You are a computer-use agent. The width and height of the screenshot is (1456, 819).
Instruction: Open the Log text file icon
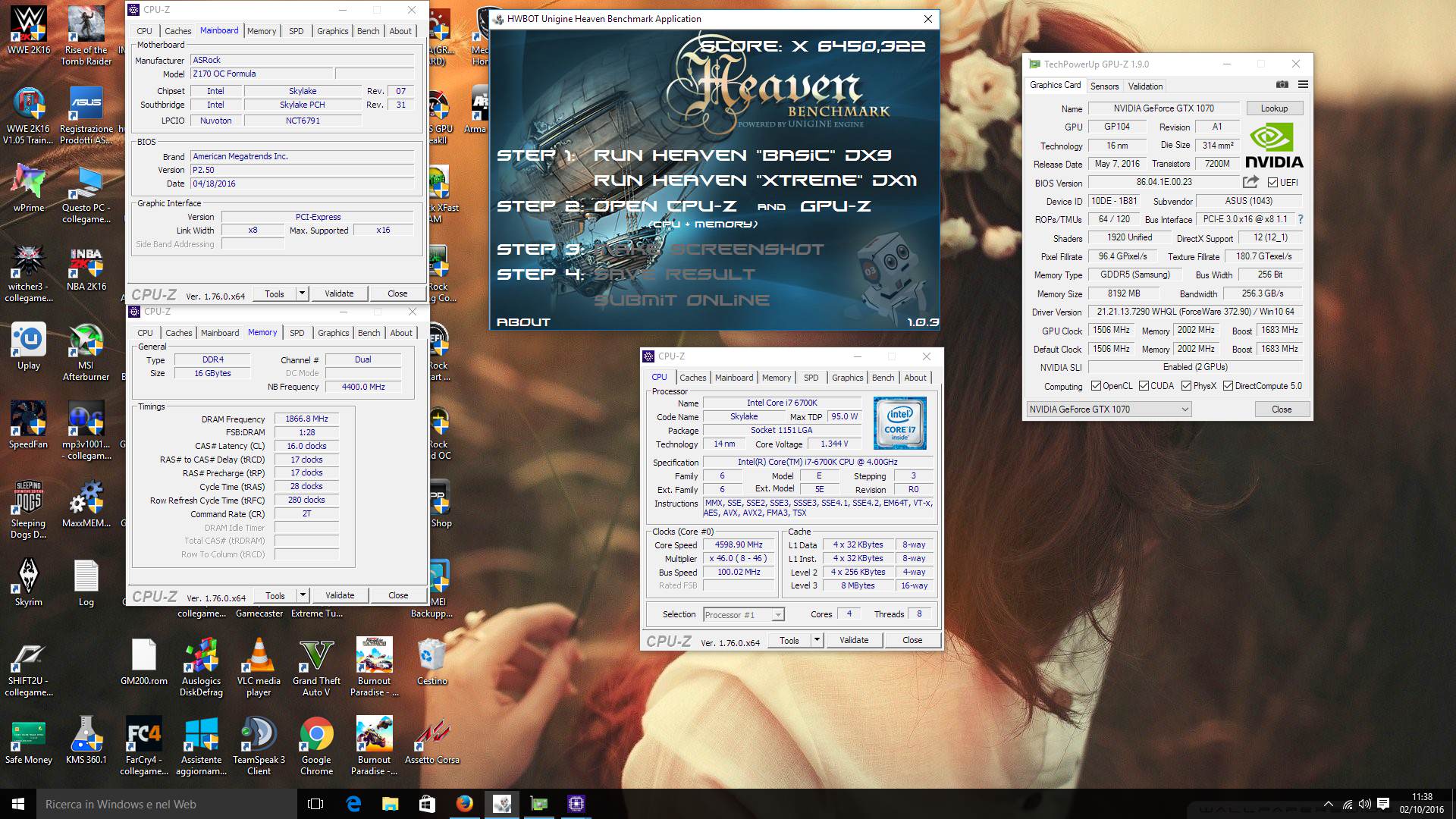pyautogui.click(x=86, y=582)
